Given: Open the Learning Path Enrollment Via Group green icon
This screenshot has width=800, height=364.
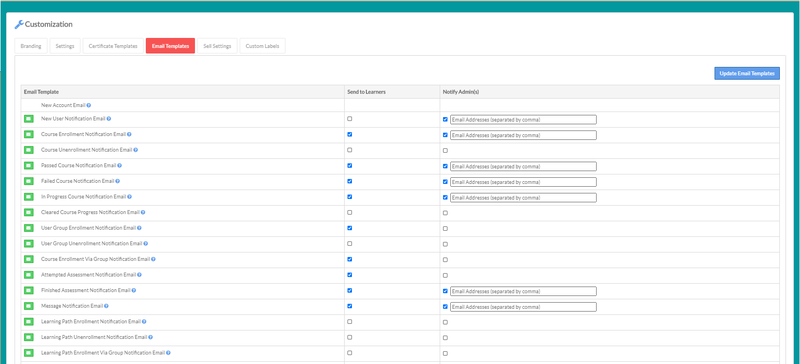Looking at the screenshot, I should click(29, 353).
